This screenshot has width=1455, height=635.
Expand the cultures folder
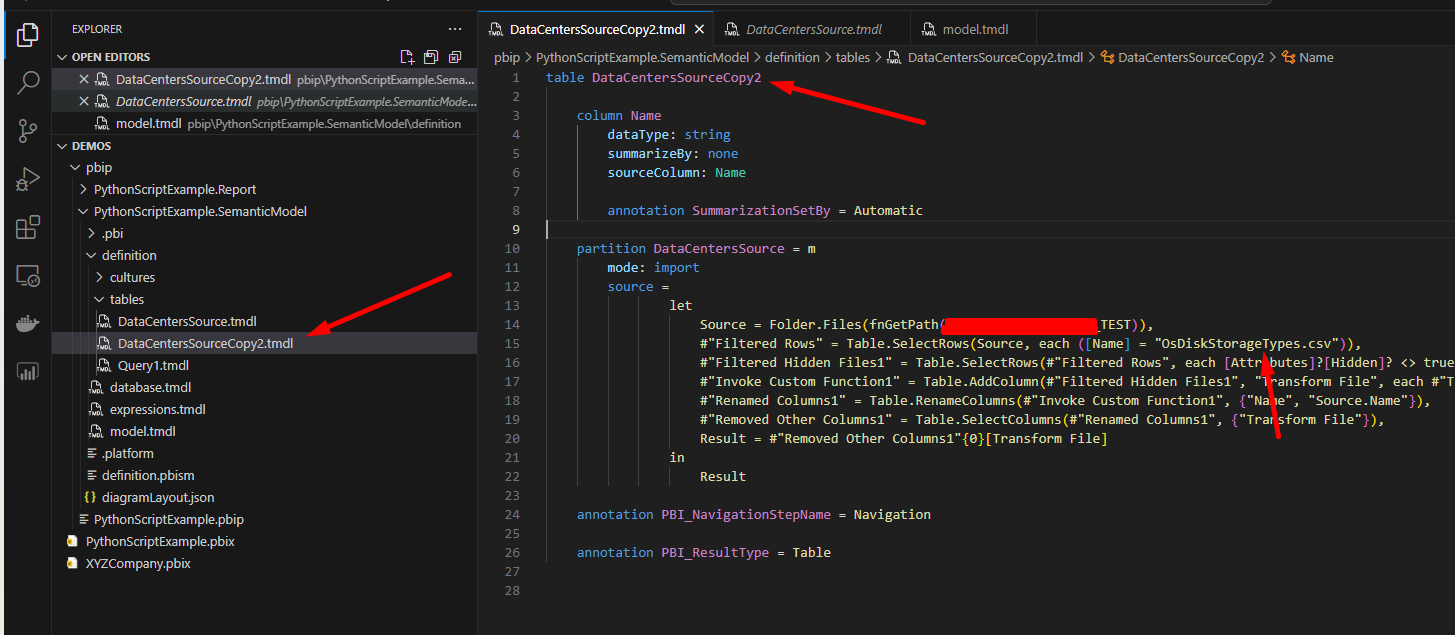click(100, 278)
